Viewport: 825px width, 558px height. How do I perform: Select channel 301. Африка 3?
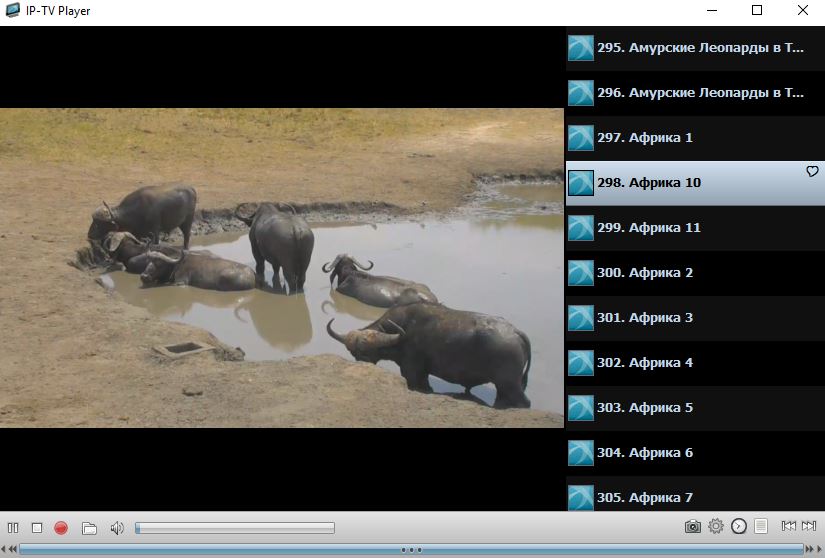coord(695,318)
